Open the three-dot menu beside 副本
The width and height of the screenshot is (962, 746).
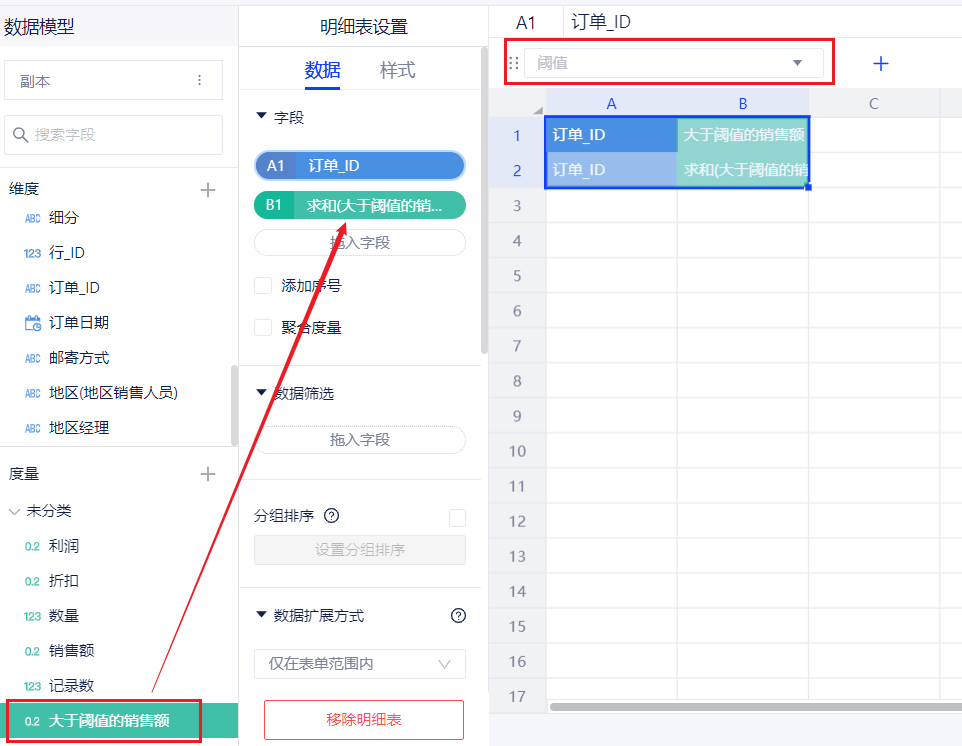coord(199,81)
